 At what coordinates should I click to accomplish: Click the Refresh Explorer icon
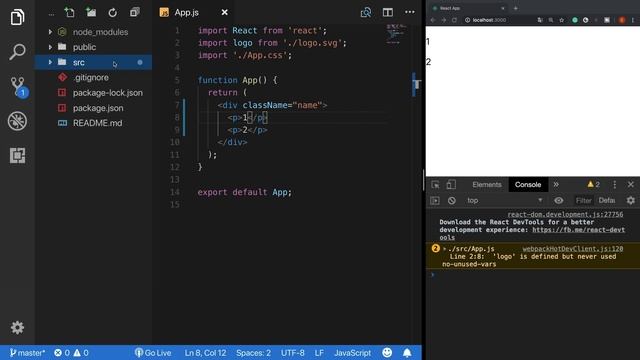click(113, 13)
